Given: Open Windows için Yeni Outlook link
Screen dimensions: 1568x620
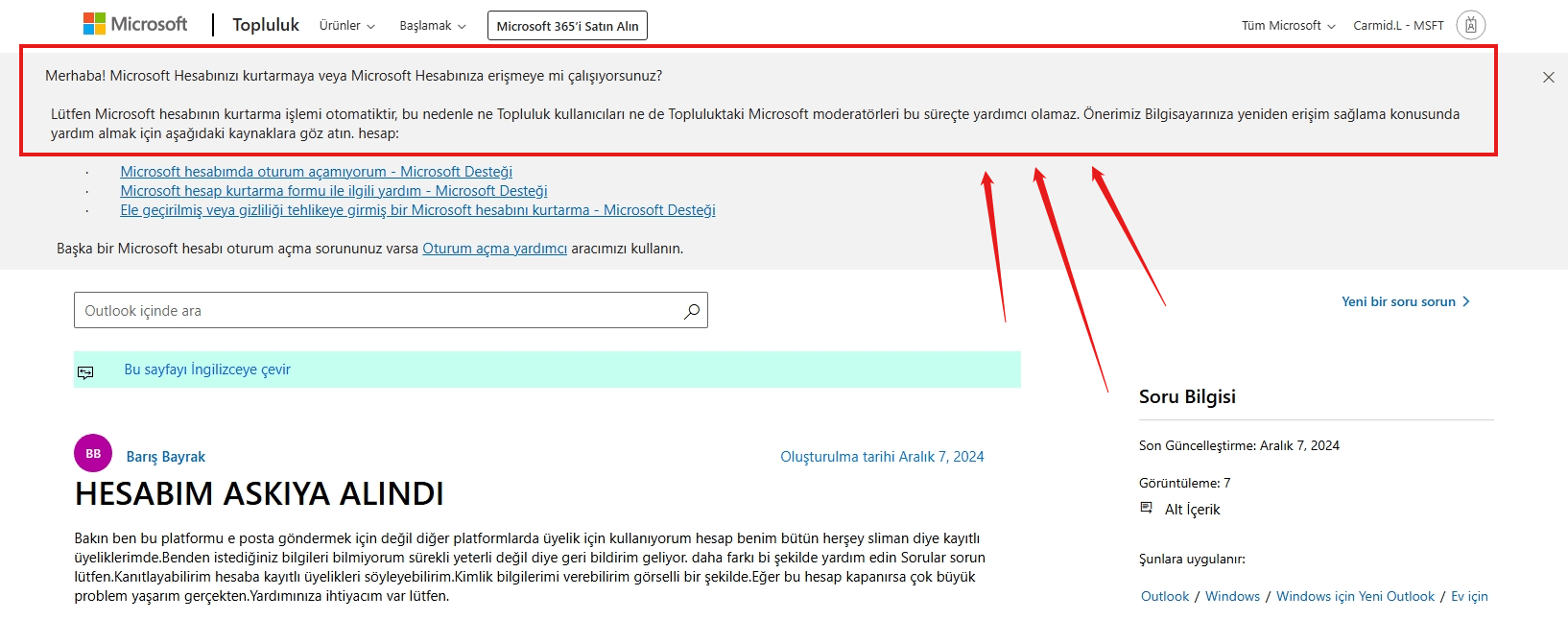Looking at the screenshot, I should [1355, 596].
